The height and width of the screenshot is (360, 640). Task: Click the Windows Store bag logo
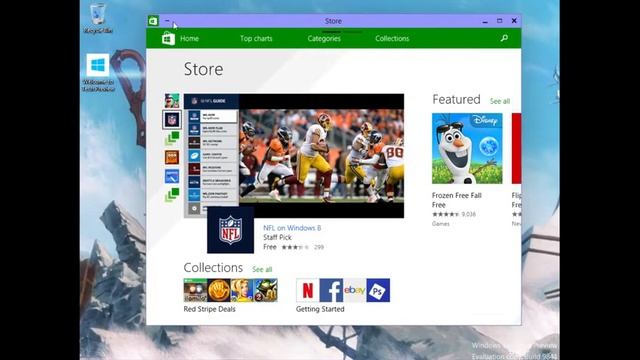[168, 39]
